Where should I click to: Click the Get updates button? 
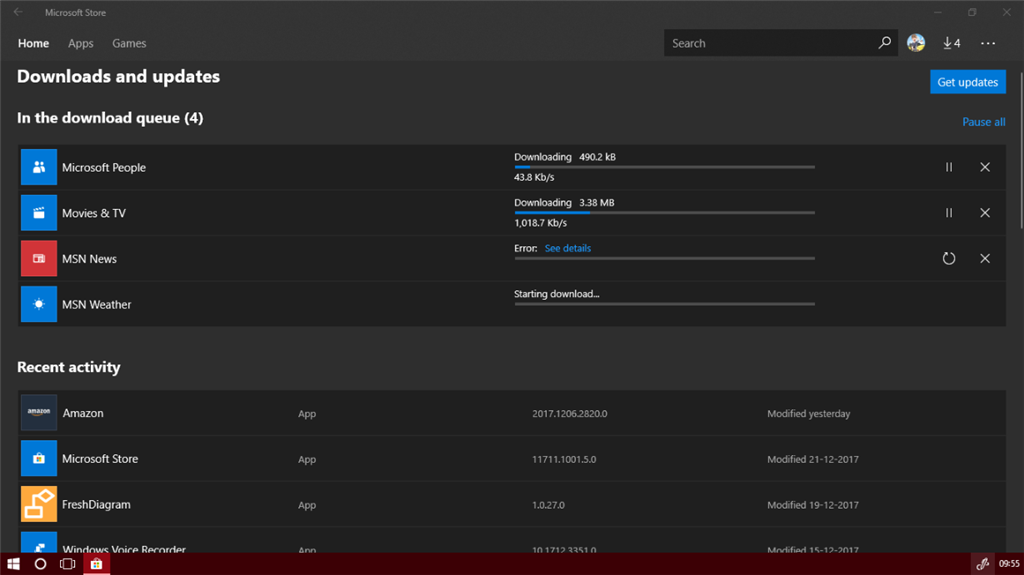pyautogui.click(x=968, y=82)
